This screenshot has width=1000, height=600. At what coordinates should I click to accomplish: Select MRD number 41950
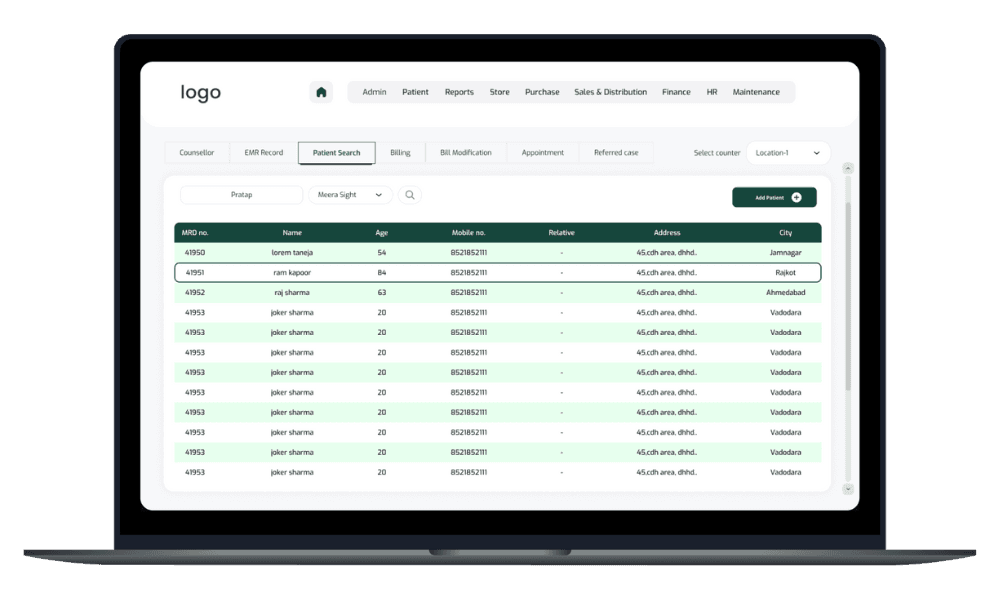195,252
